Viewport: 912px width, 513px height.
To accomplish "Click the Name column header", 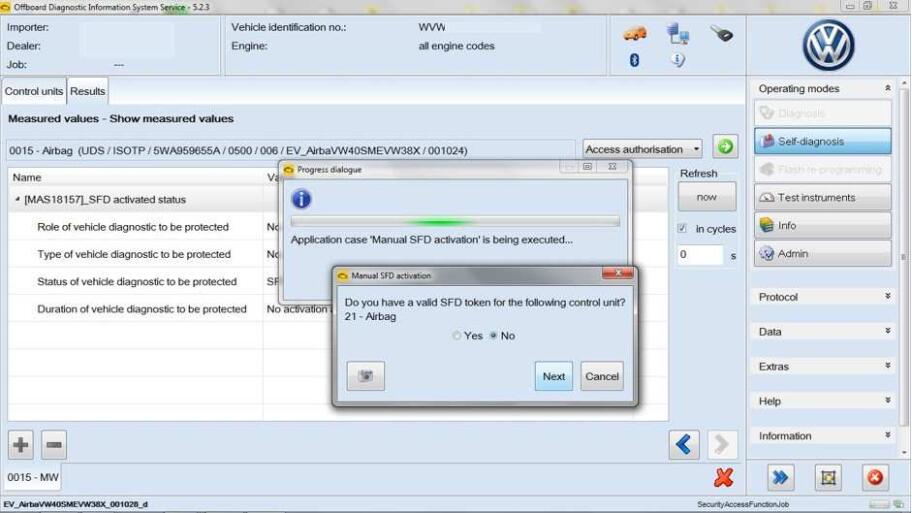I will coord(27,177).
